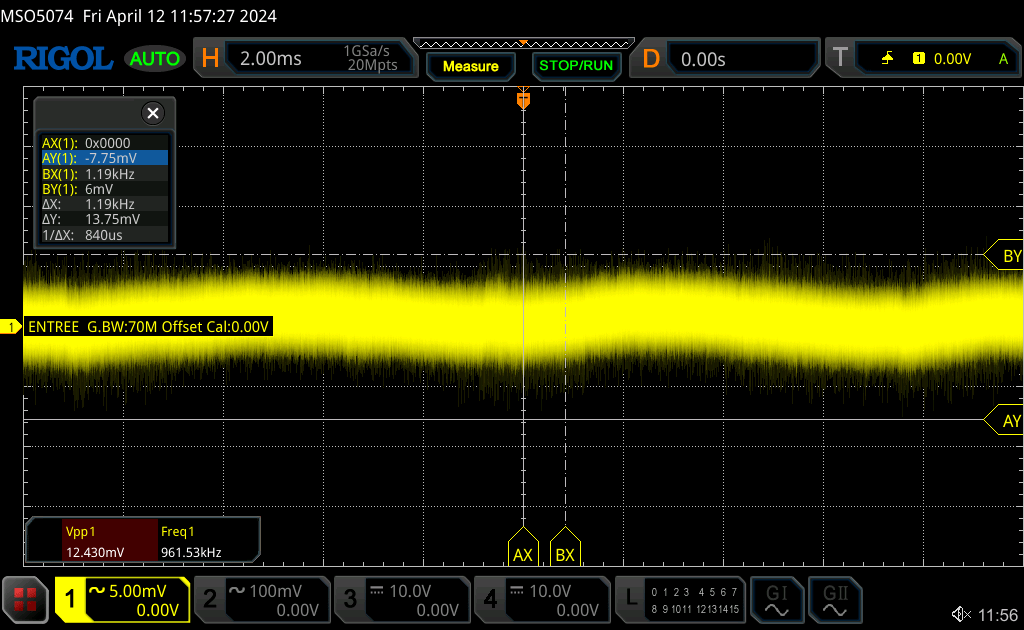Open the trigger T settings
1024x630 pixels.
840,57
